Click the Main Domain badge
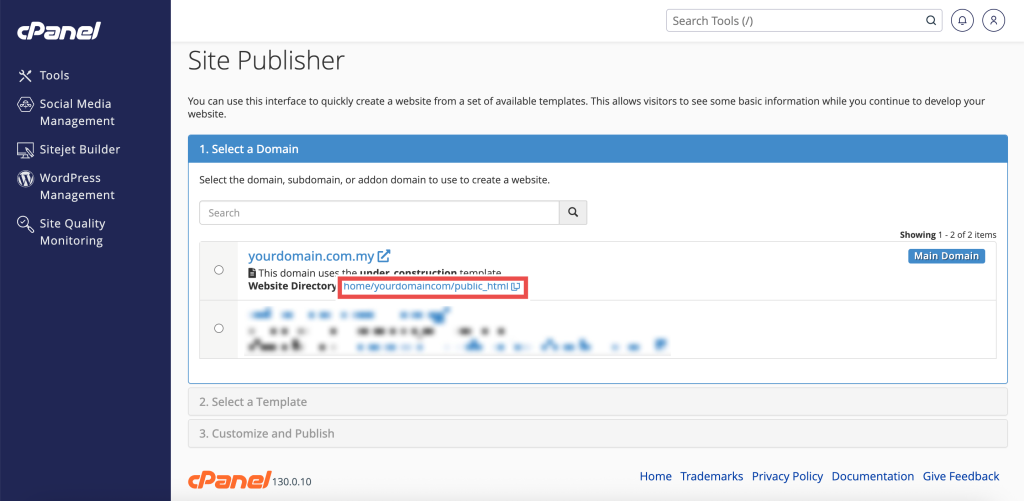 [x=946, y=256]
